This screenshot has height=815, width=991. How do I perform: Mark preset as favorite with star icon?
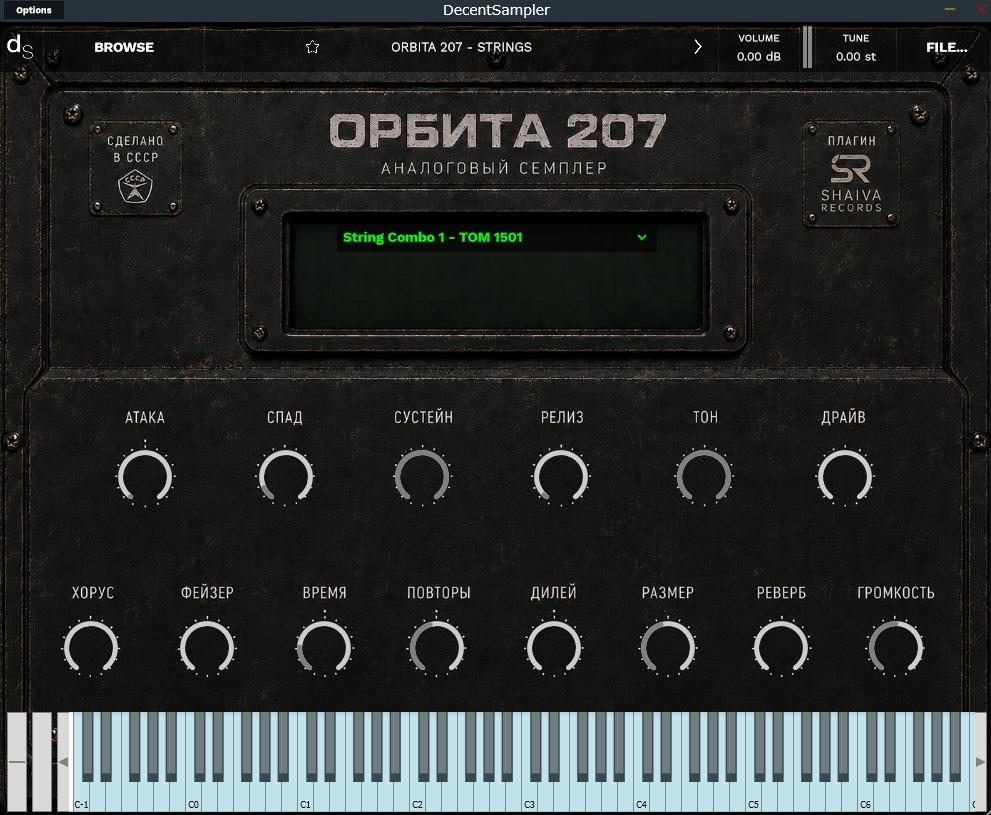coord(312,47)
